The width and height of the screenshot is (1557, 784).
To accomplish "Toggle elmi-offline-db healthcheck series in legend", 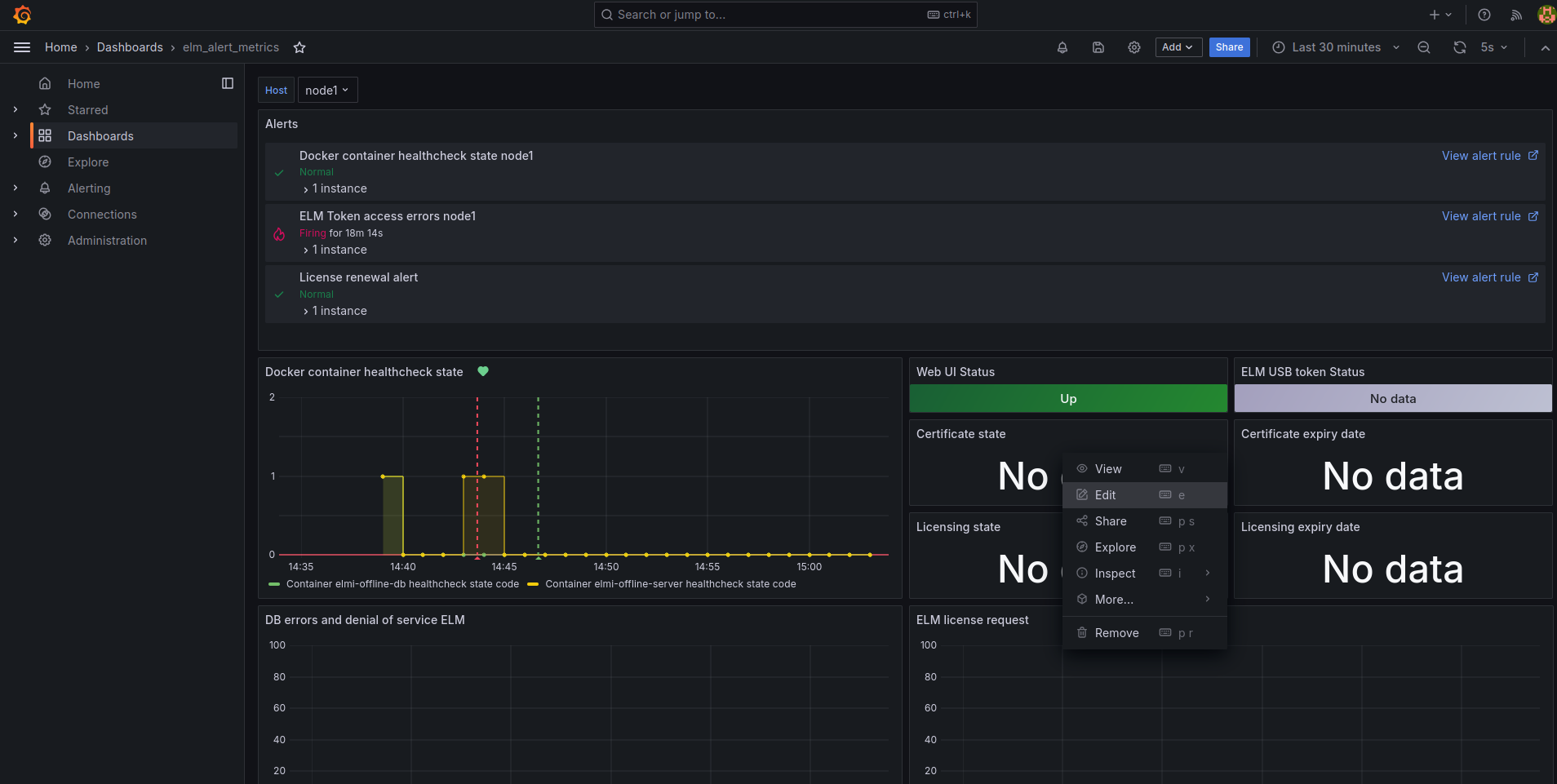I will coord(402,584).
